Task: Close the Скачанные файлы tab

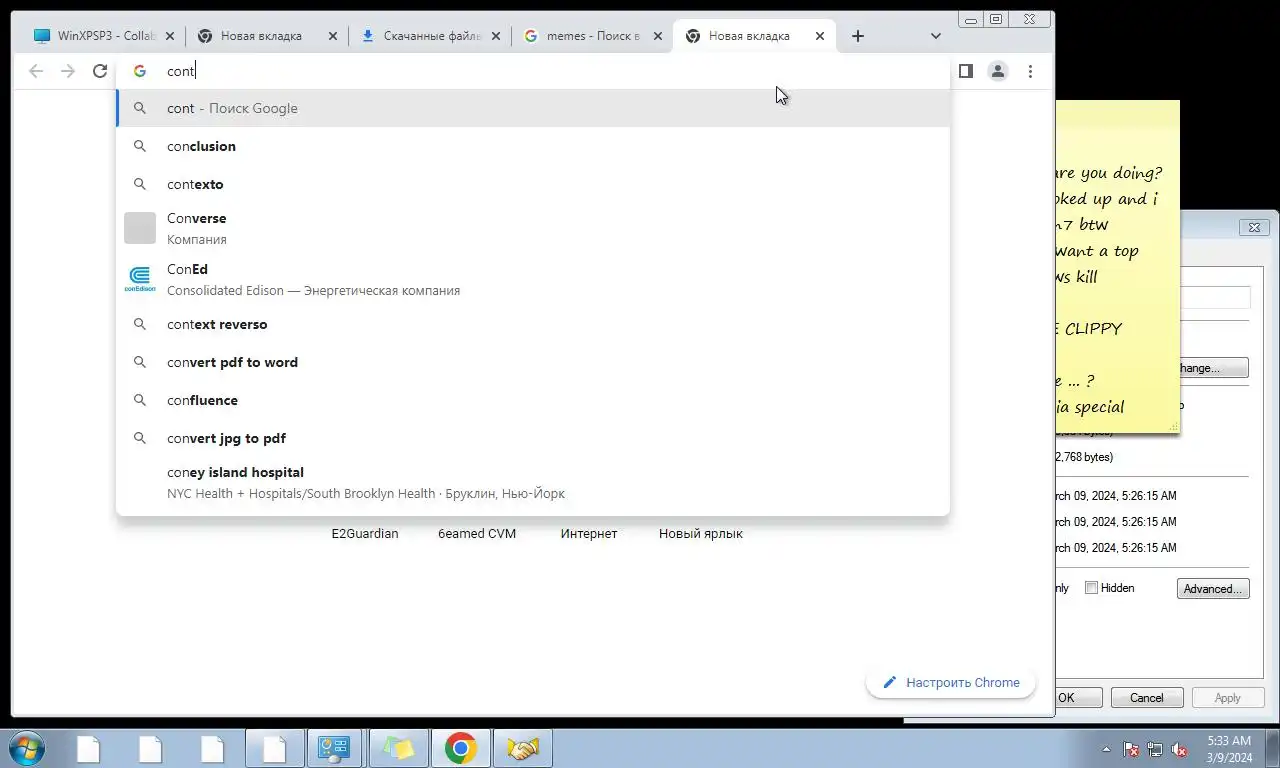Action: point(496,36)
